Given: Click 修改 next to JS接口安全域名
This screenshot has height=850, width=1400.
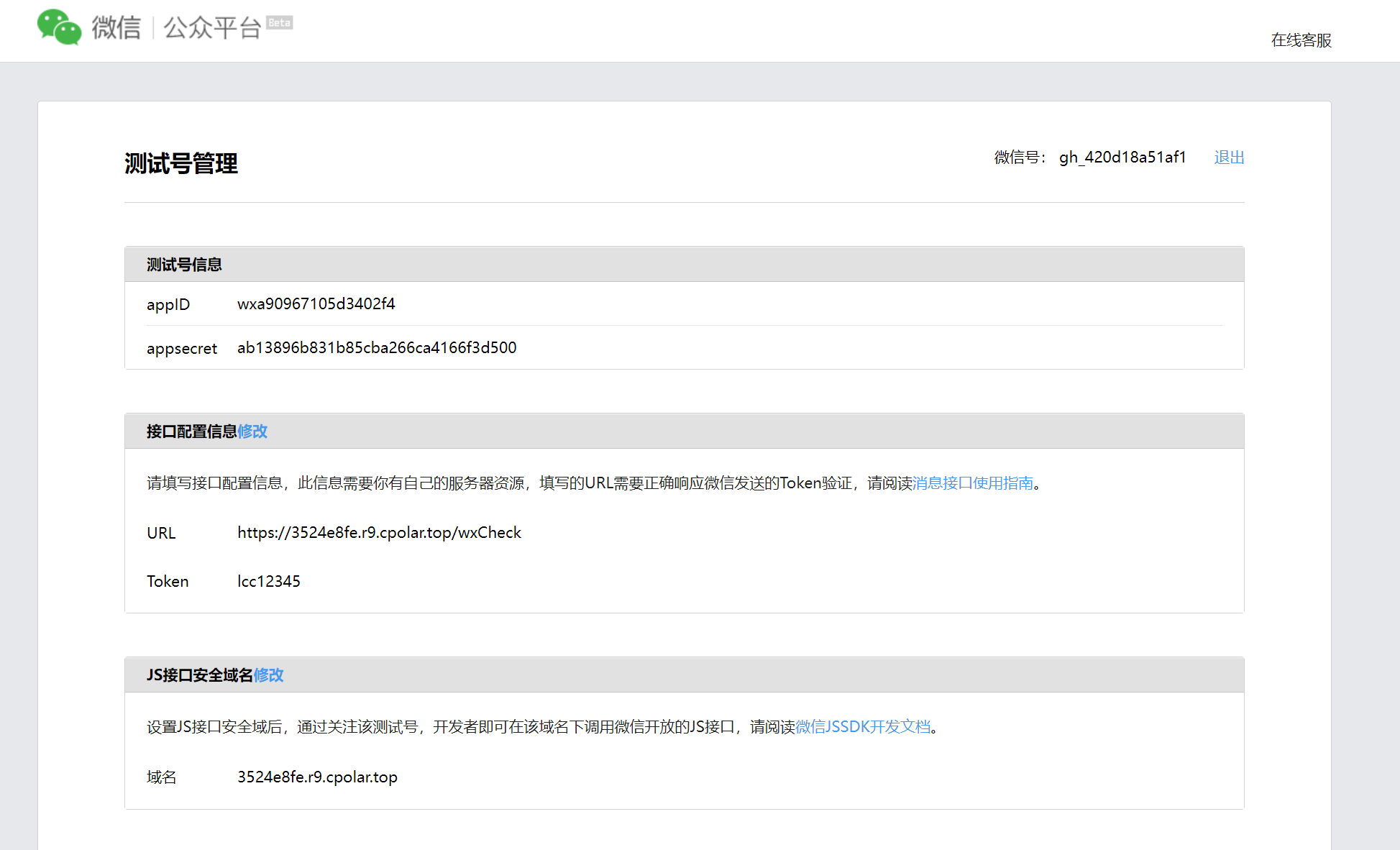Looking at the screenshot, I should 269,675.
